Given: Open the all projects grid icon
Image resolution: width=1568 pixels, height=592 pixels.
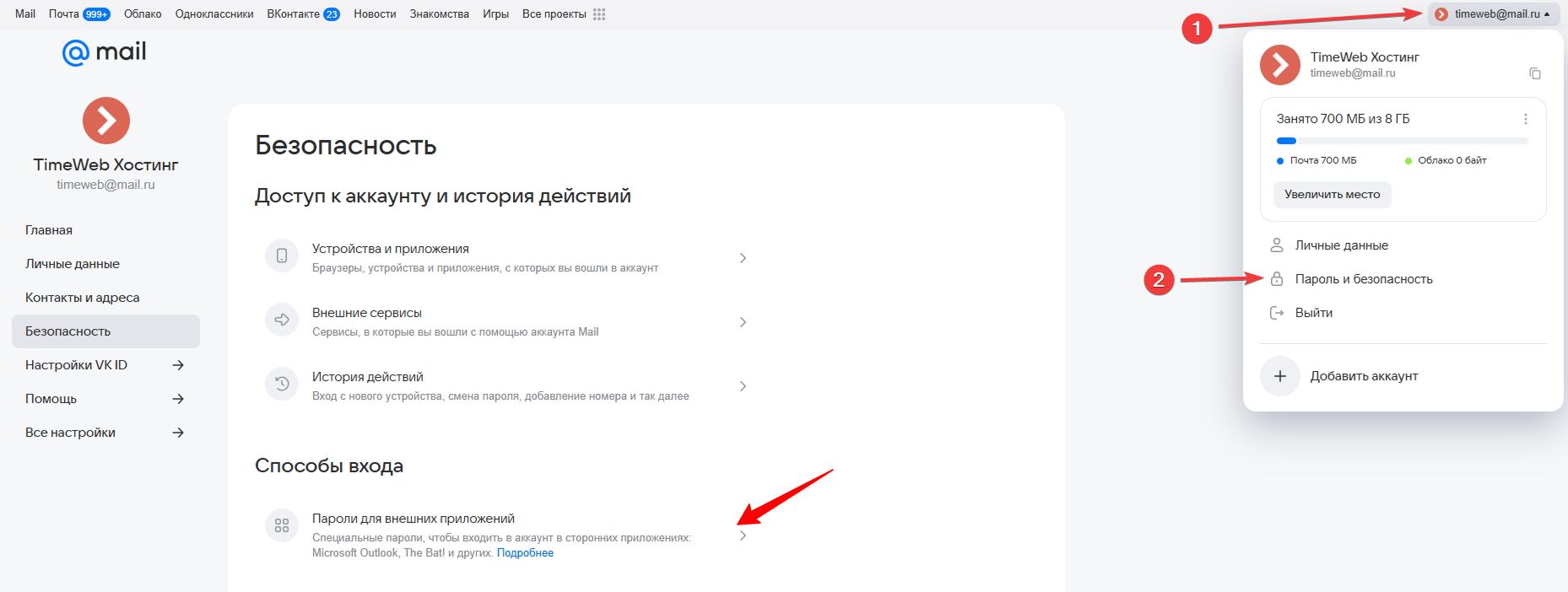Looking at the screenshot, I should coord(599,14).
